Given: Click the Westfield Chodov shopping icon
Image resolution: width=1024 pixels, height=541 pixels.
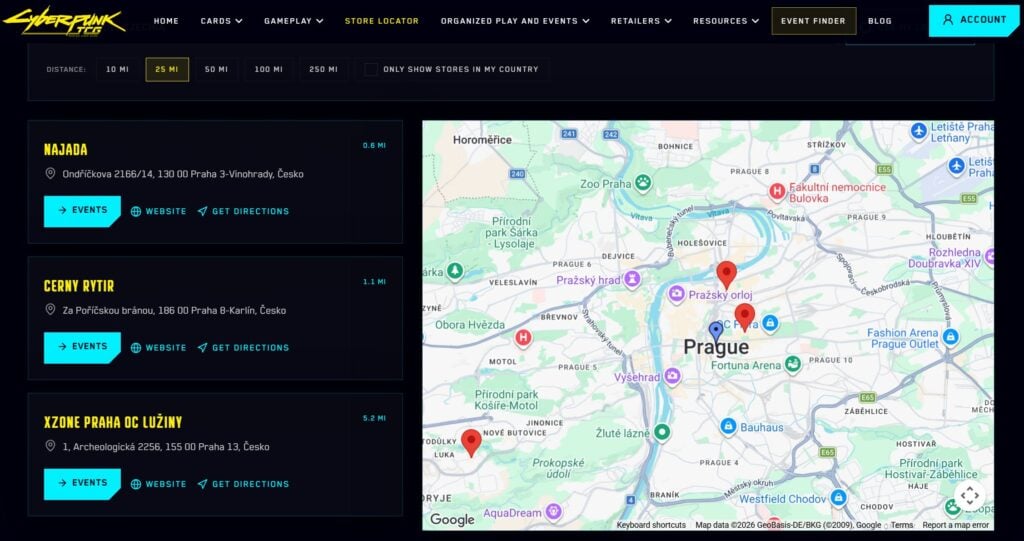Looking at the screenshot, I should 839,498.
